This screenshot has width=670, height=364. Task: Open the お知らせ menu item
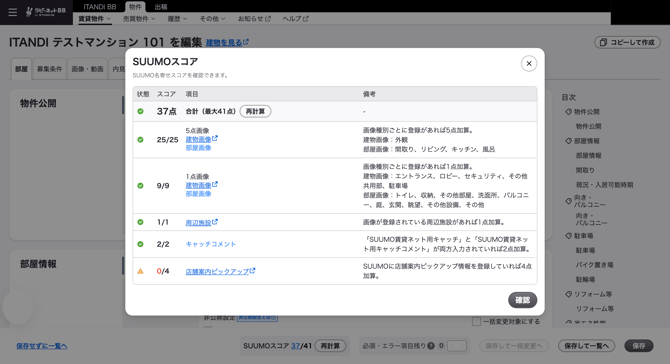254,19
